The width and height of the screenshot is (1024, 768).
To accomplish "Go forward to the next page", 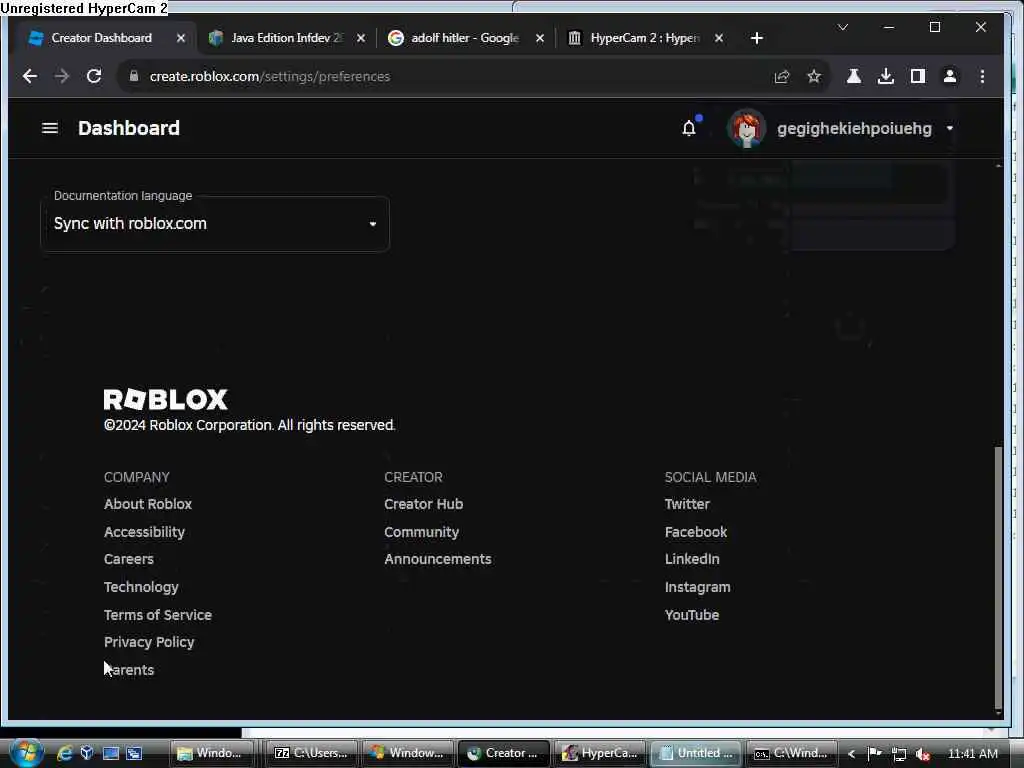I will pyautogui.click(x=62, y=76).
